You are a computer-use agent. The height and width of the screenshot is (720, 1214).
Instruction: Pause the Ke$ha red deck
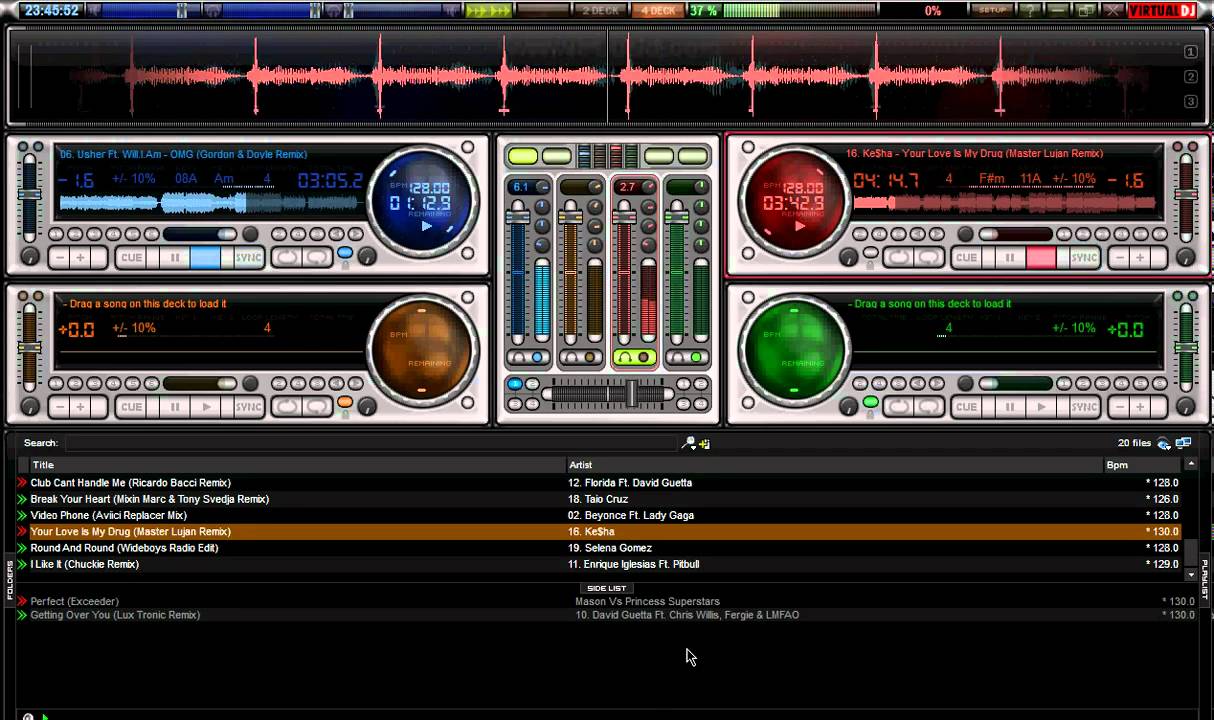pyautogui.click(x=1010, y=257)
